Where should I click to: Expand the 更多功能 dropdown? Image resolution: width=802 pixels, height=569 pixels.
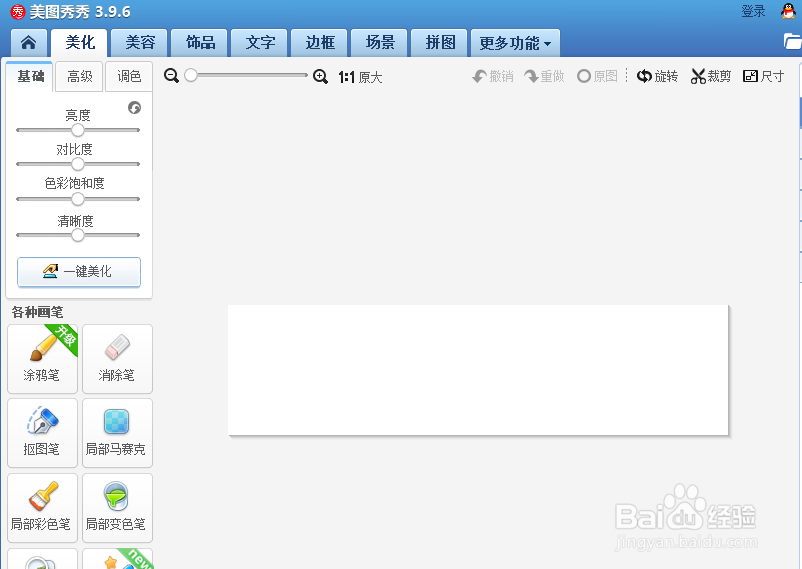(x=515, y=42)
